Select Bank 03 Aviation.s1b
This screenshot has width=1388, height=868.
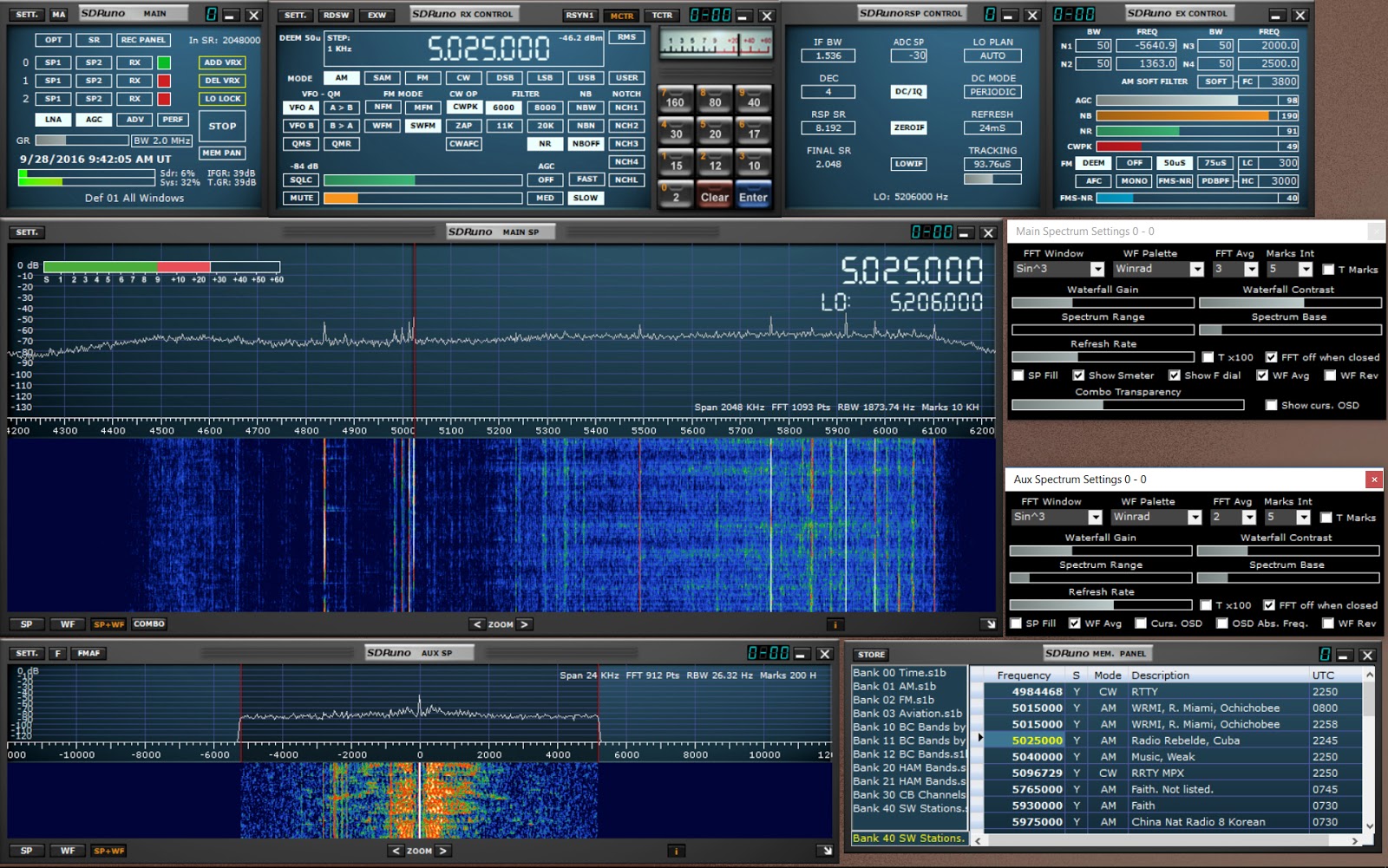pyautogui.click(x=907, y=714)
